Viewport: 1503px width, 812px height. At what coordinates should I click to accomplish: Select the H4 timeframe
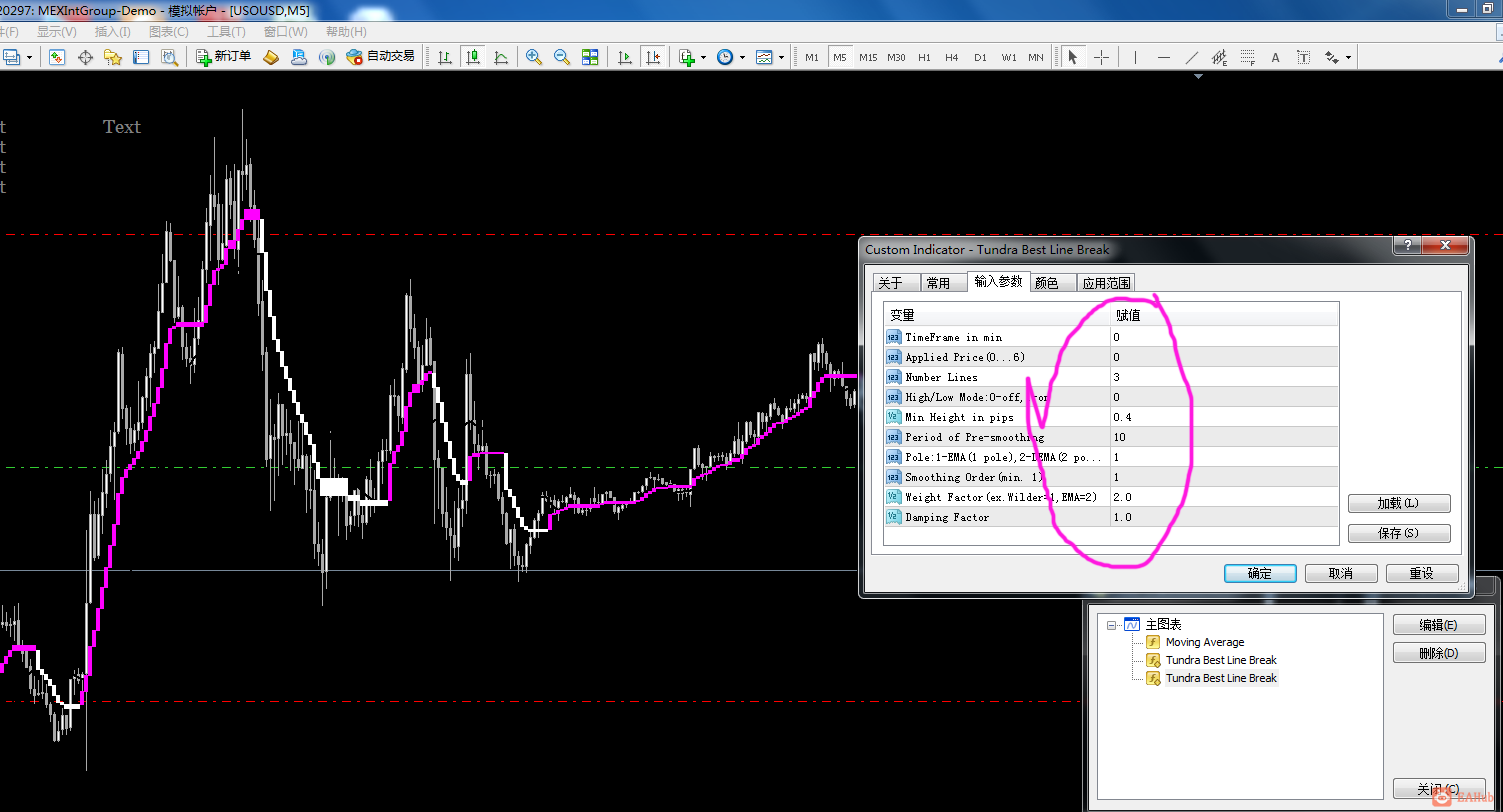(952, 57)
